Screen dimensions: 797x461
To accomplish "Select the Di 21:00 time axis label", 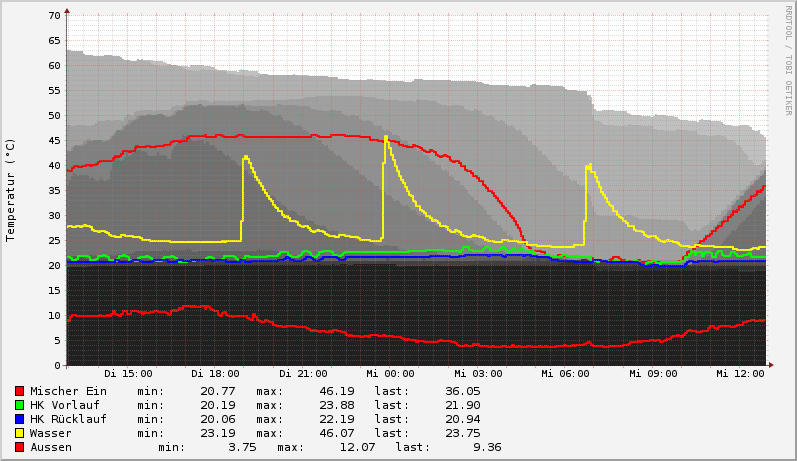I will tap(303, 374).
